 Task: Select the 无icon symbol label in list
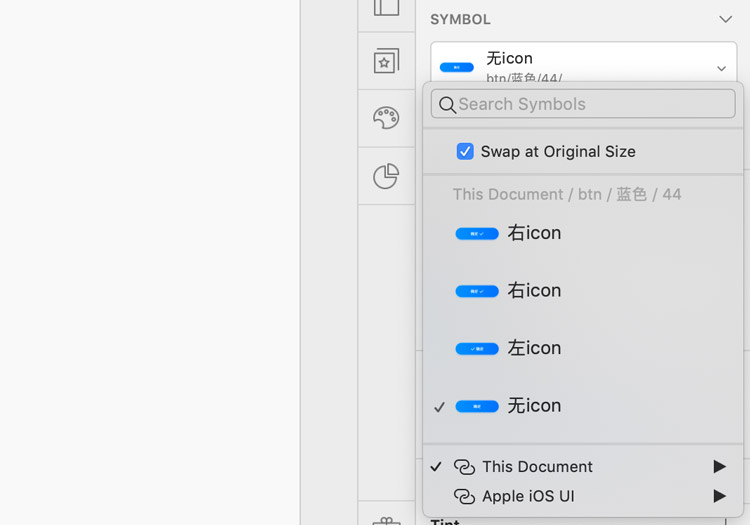[534, 406]
